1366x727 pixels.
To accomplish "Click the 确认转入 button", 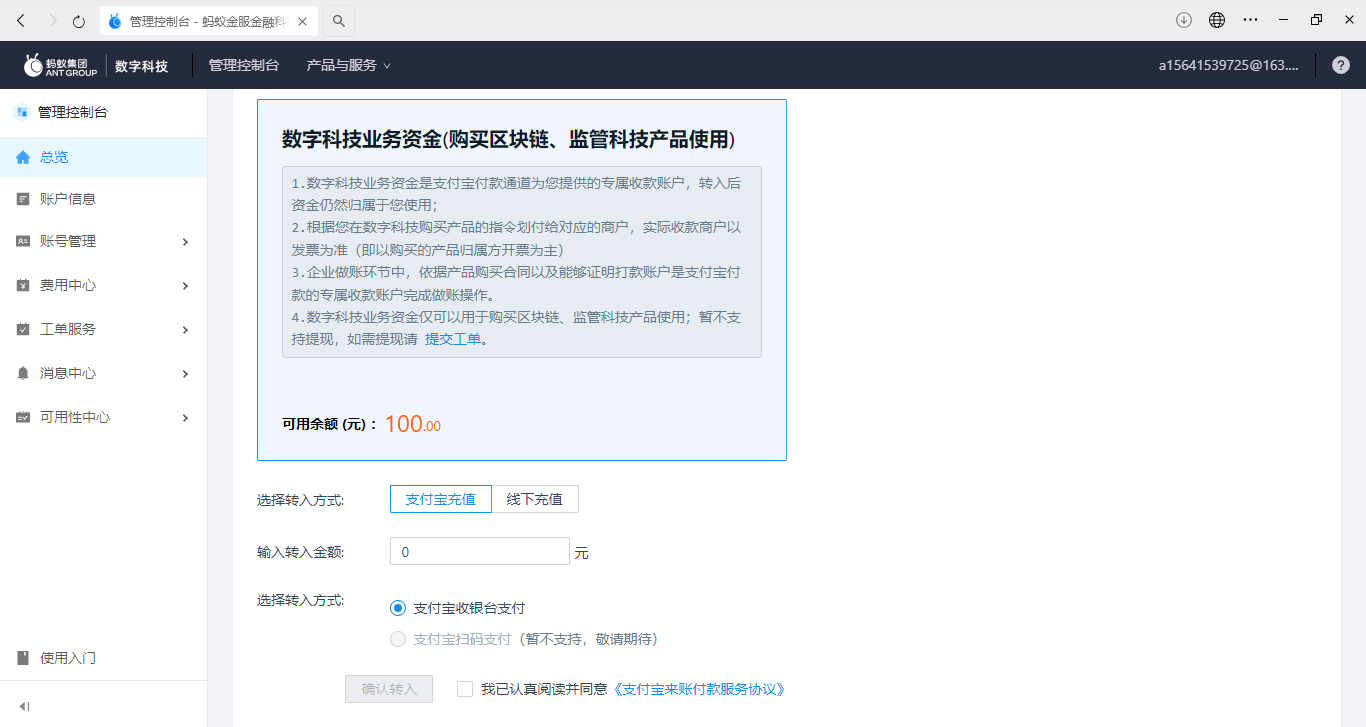I will tap(389, 689).
